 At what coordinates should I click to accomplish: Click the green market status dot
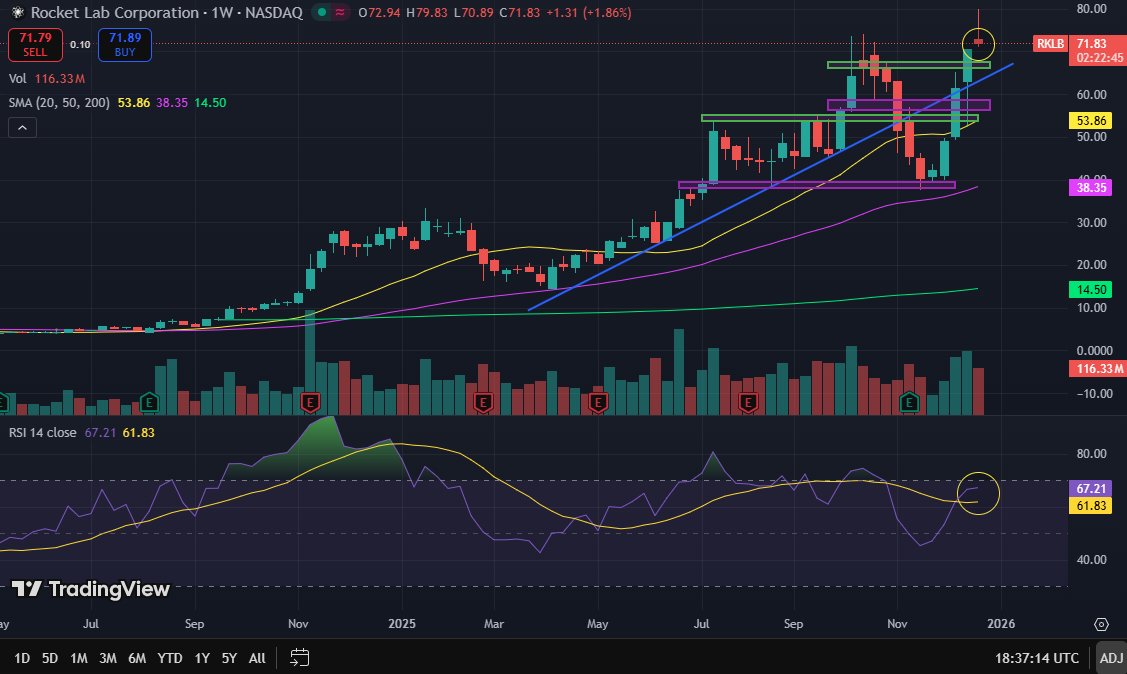point(323,12)
